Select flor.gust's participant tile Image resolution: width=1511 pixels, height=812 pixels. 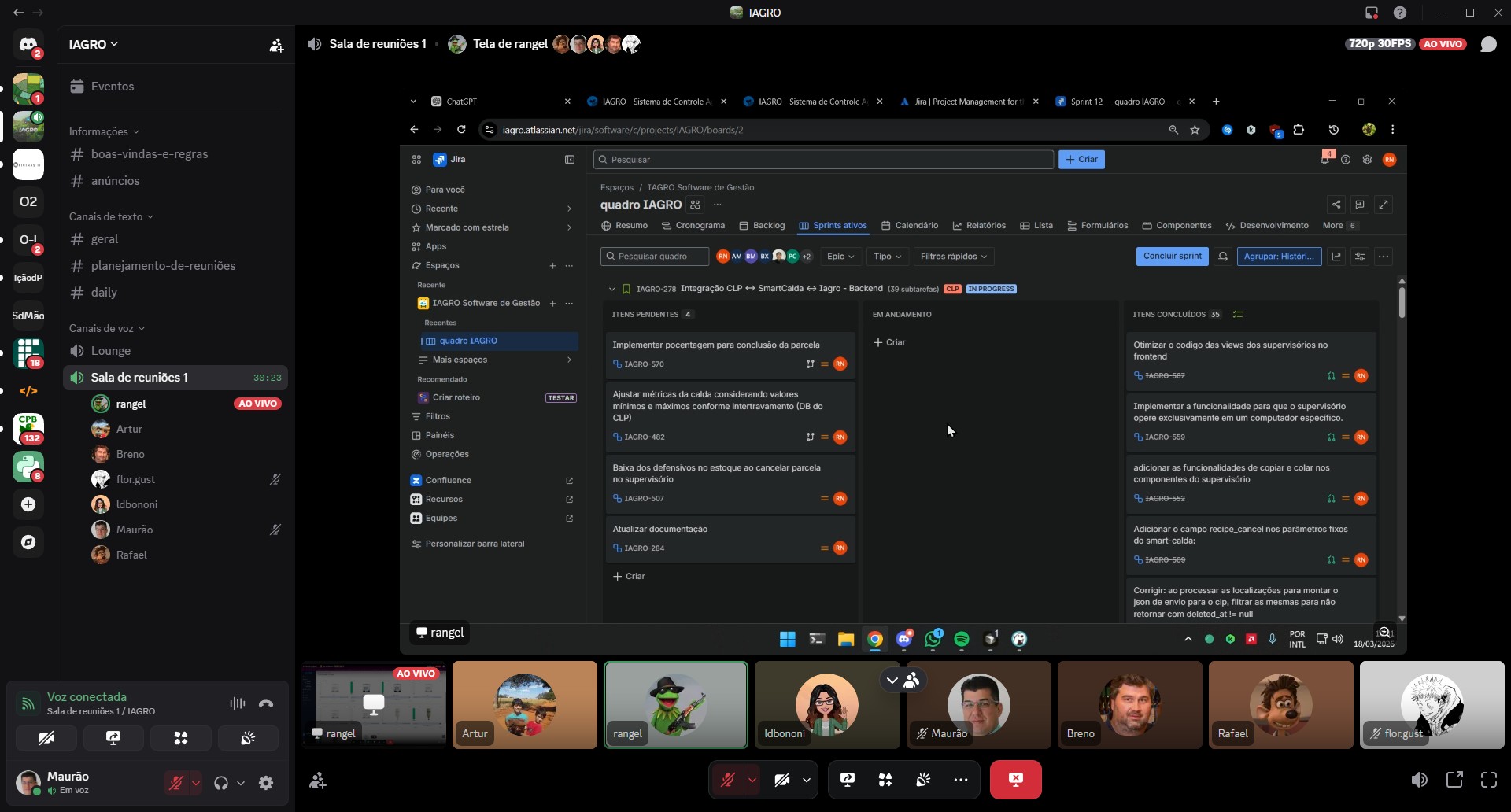1432,704
